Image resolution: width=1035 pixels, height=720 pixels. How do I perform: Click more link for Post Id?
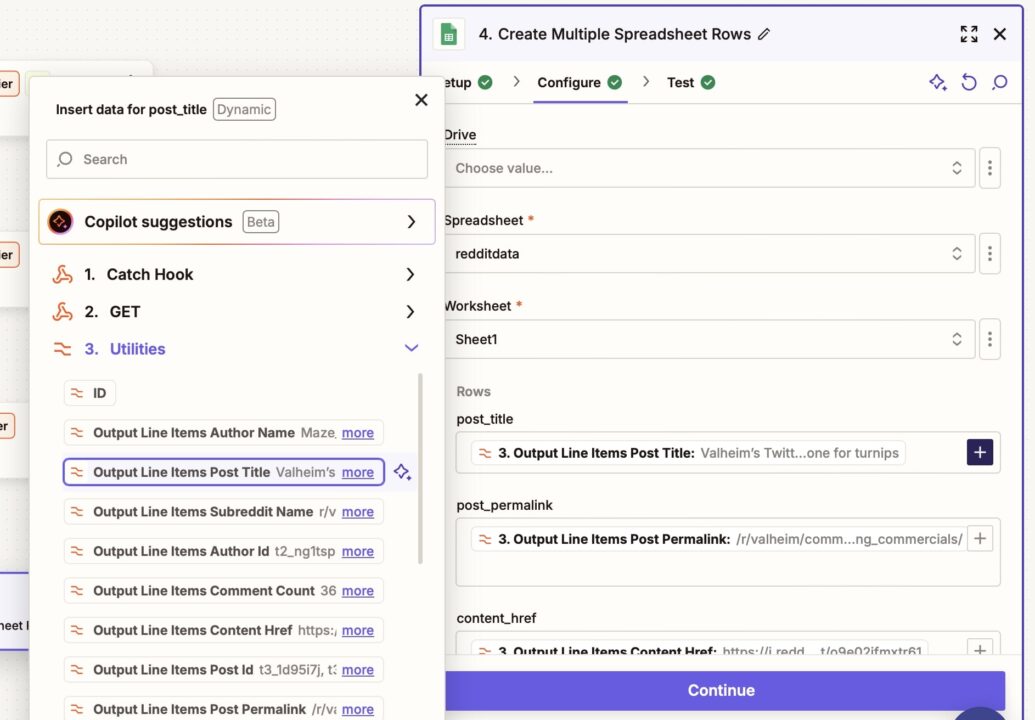click(358, 671)
